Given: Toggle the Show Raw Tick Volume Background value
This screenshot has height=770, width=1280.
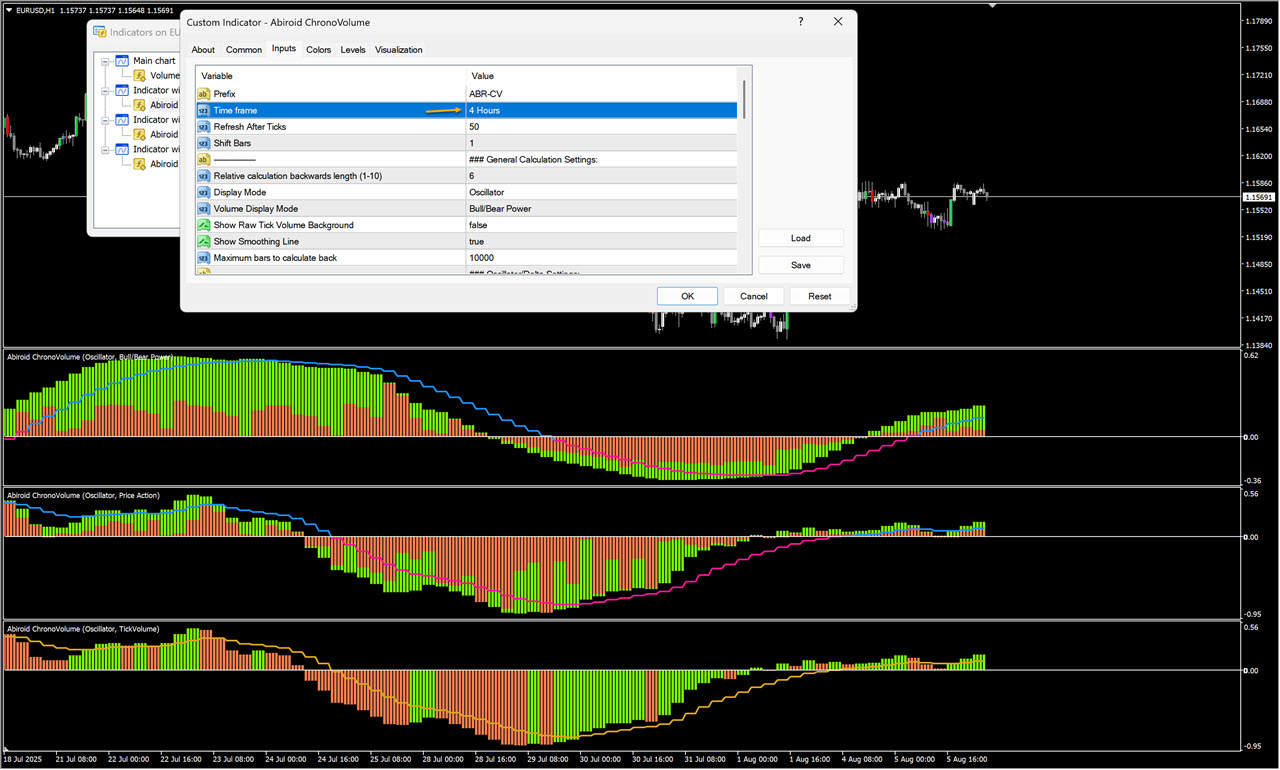Looking at the screenshot, I should (600, 225).
